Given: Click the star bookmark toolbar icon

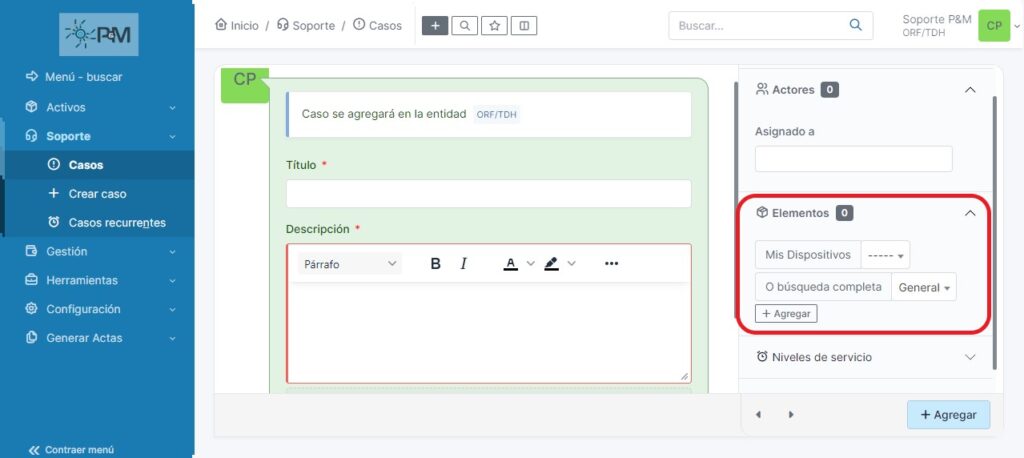Looking at the screenshot, I should point(494,26).
